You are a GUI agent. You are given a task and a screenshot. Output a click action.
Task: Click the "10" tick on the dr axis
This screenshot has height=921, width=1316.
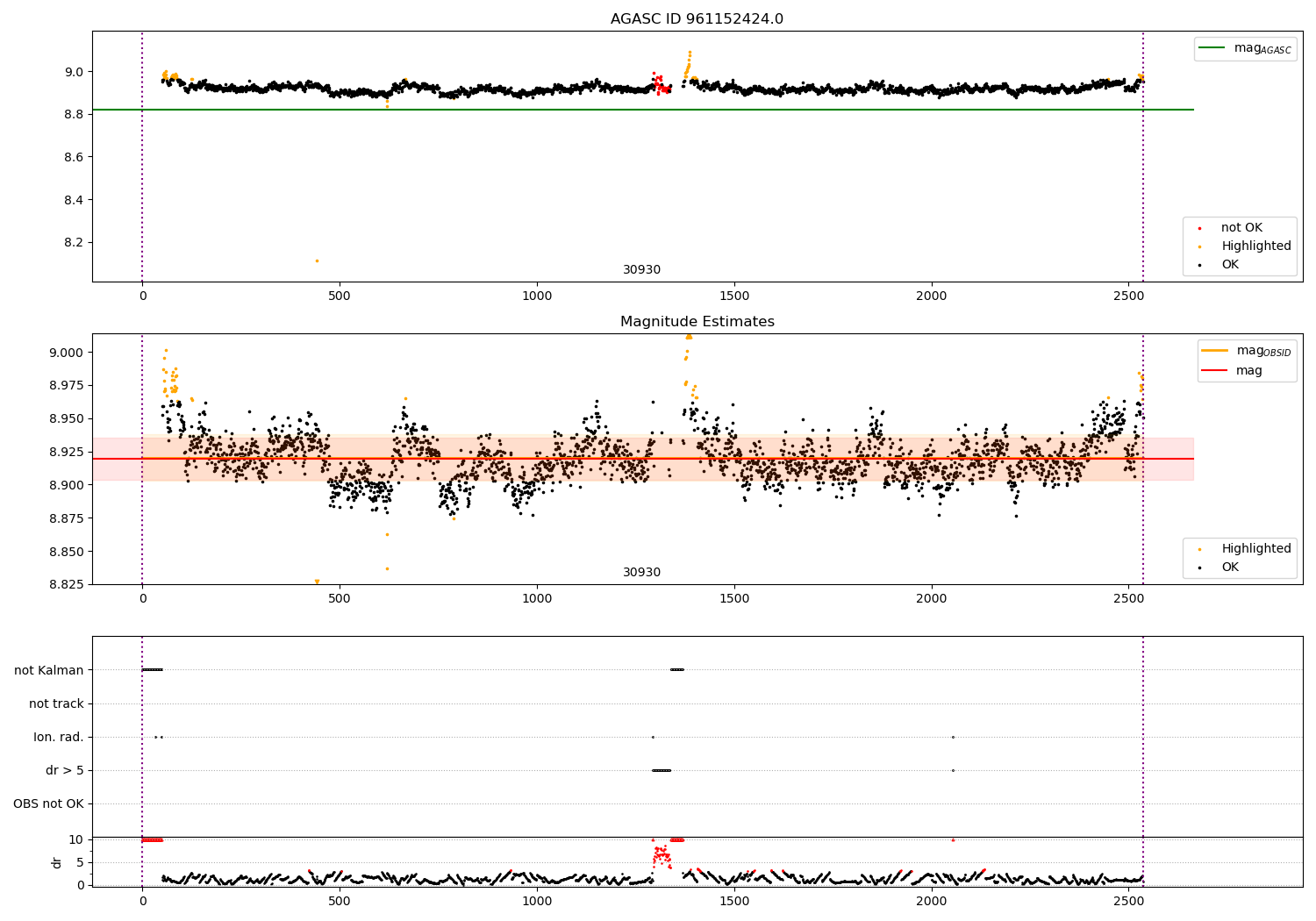[77, 839]
